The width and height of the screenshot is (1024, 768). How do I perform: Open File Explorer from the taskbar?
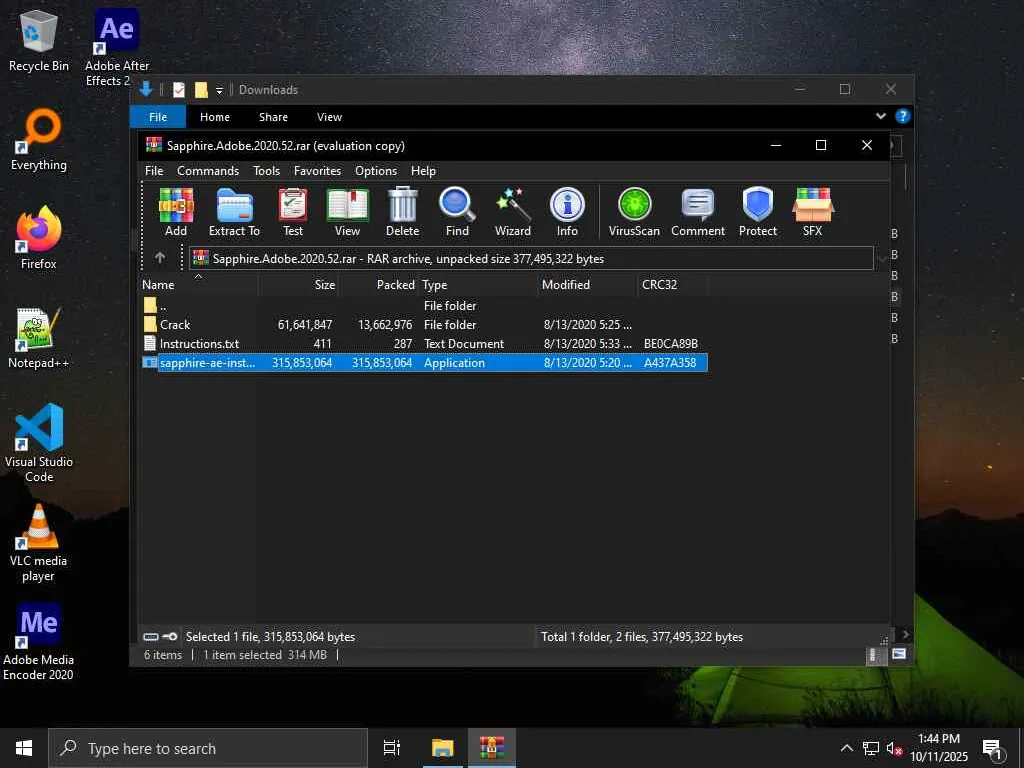point(442,748)
